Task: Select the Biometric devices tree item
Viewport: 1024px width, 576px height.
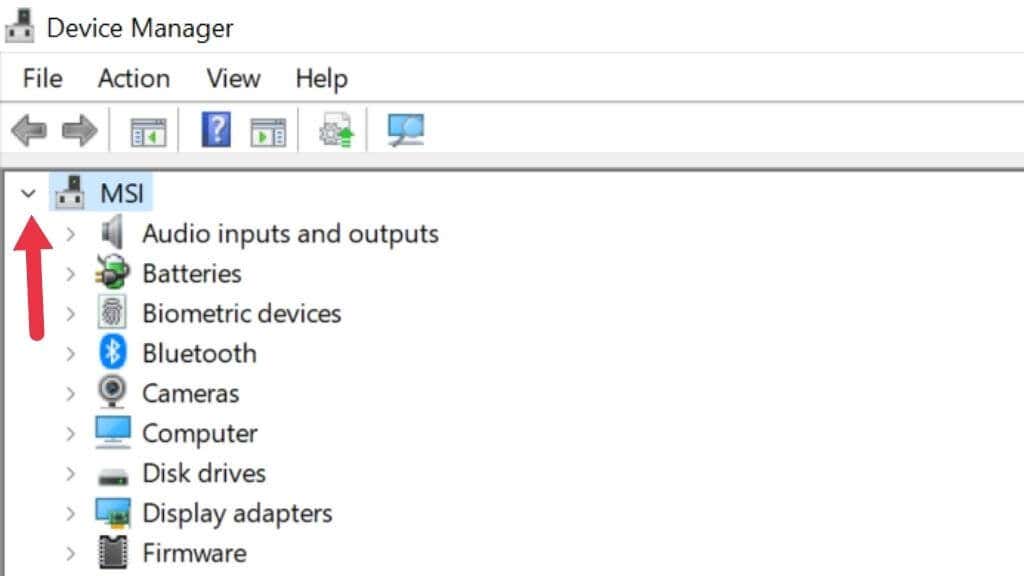Action: (x=241, y=314)
